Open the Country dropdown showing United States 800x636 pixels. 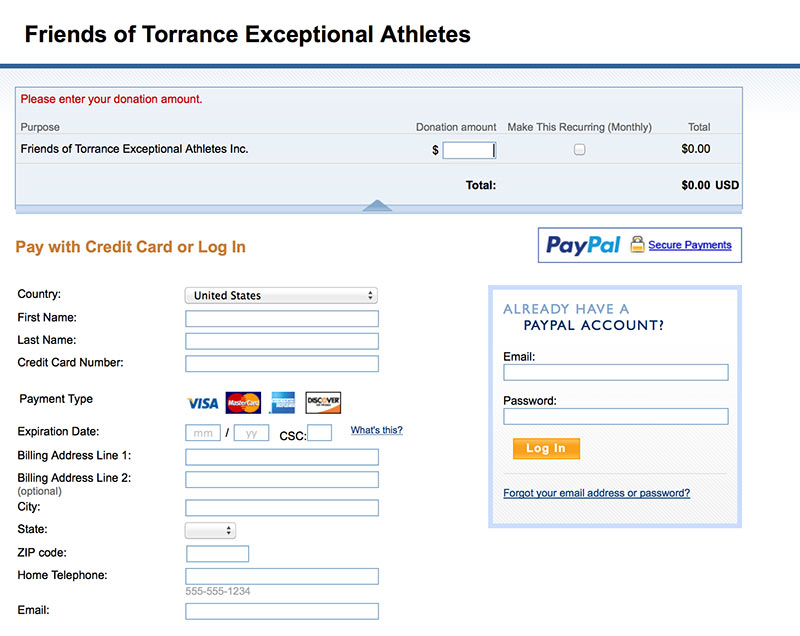(281, 296)
